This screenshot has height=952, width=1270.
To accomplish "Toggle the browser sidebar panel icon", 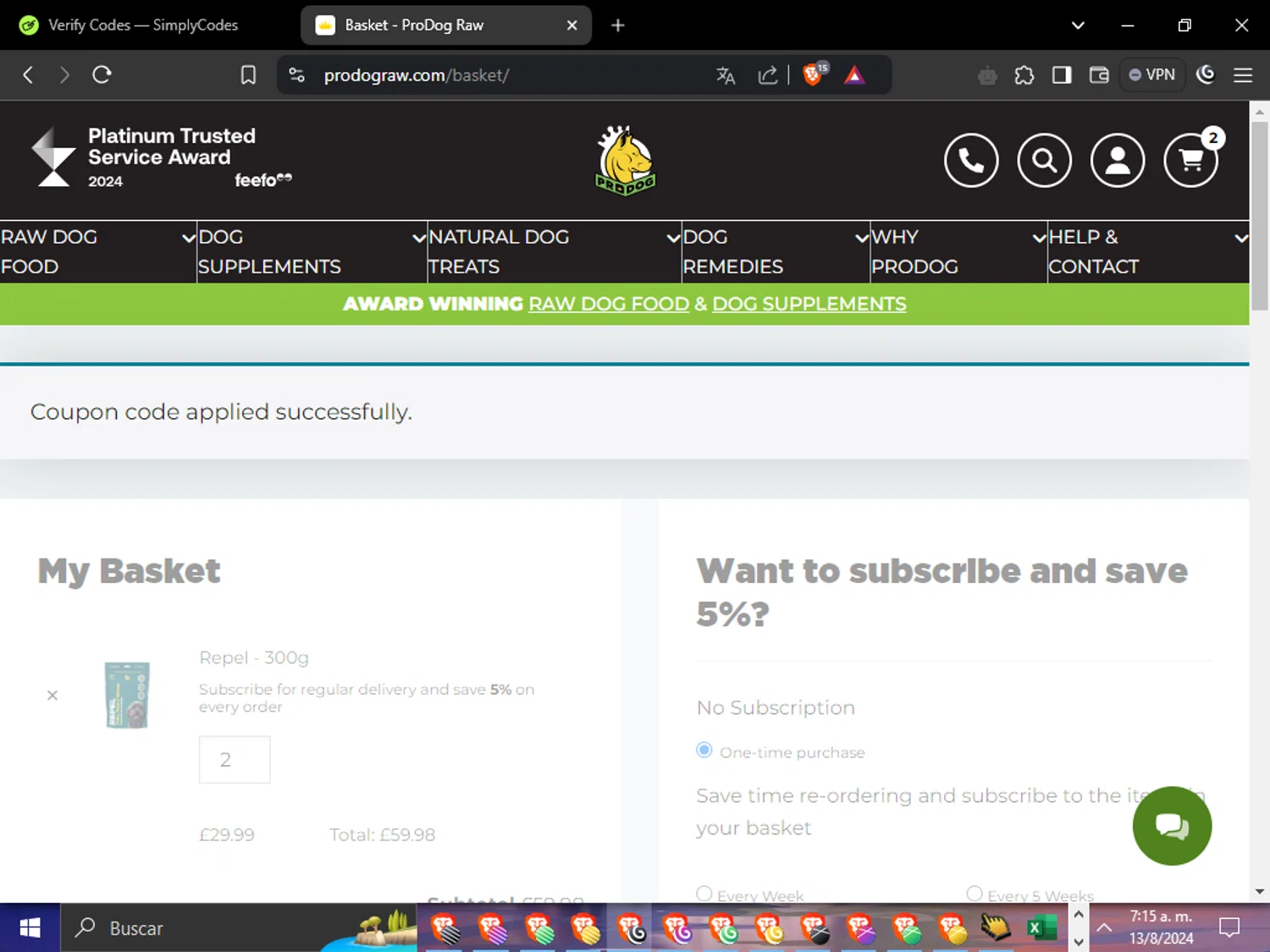I will [x=1062, y=75].
